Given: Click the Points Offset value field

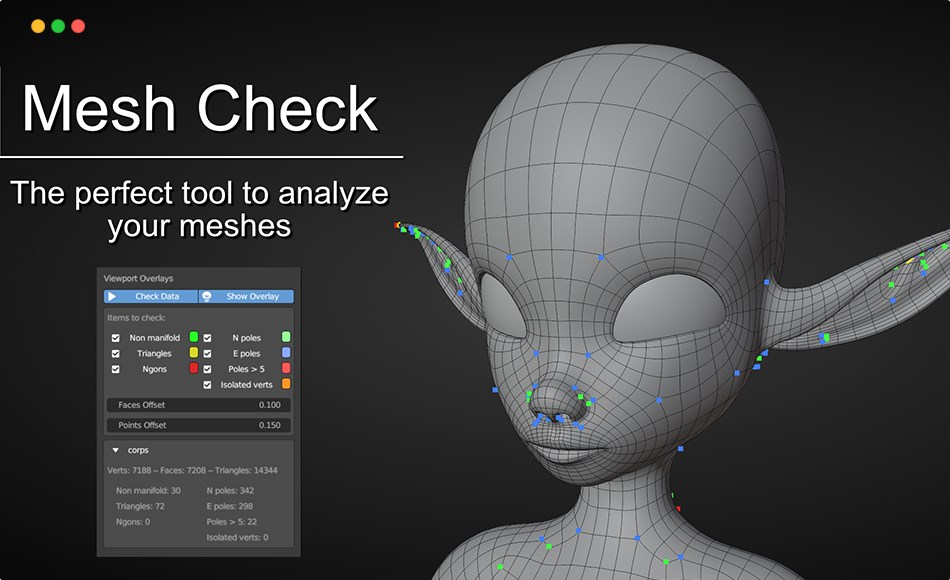Looking at the screenshot, I should [197, 424].
